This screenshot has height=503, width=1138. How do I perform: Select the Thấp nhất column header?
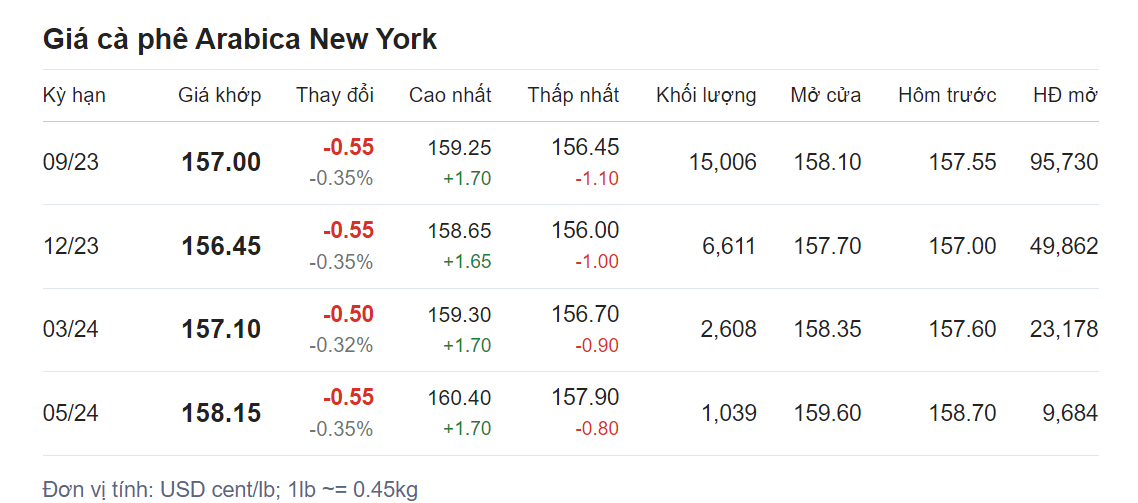point(573,96)
